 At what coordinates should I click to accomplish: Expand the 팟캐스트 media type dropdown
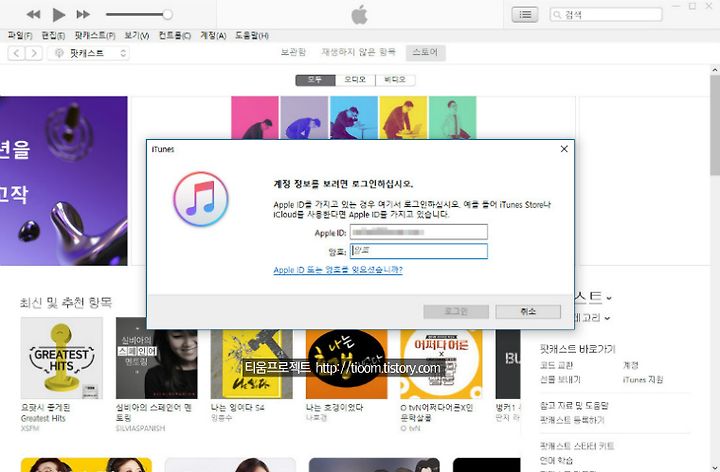(x=89, y=53)
